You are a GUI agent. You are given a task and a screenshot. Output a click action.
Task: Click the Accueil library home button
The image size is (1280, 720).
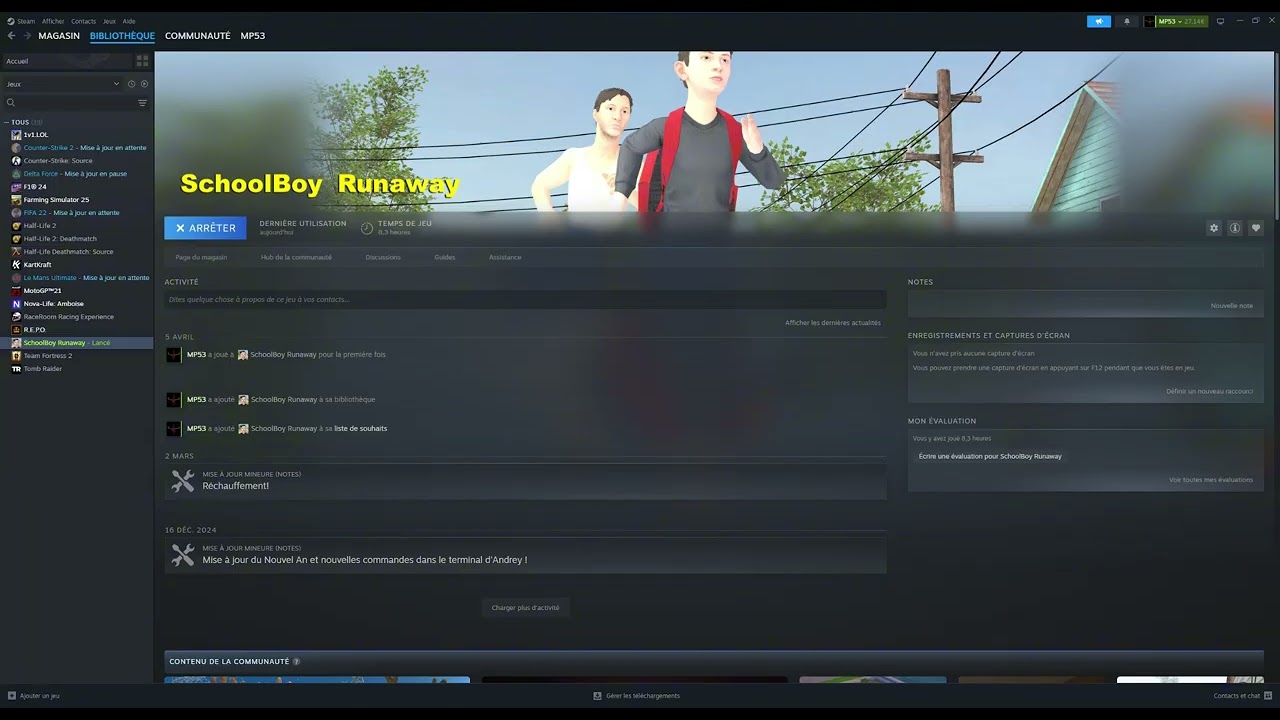pos(66,61)
